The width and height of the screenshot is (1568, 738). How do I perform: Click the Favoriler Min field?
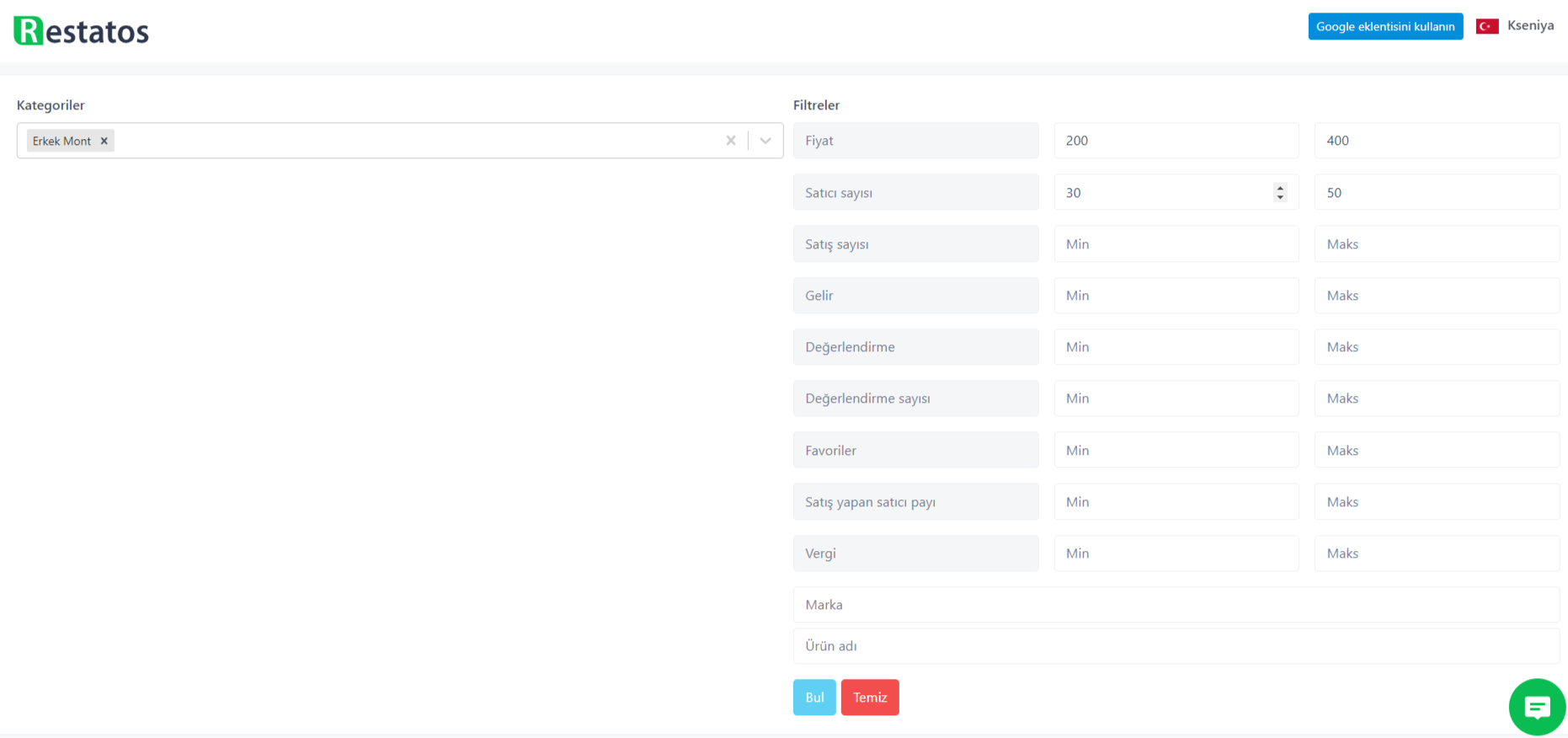1176,451
